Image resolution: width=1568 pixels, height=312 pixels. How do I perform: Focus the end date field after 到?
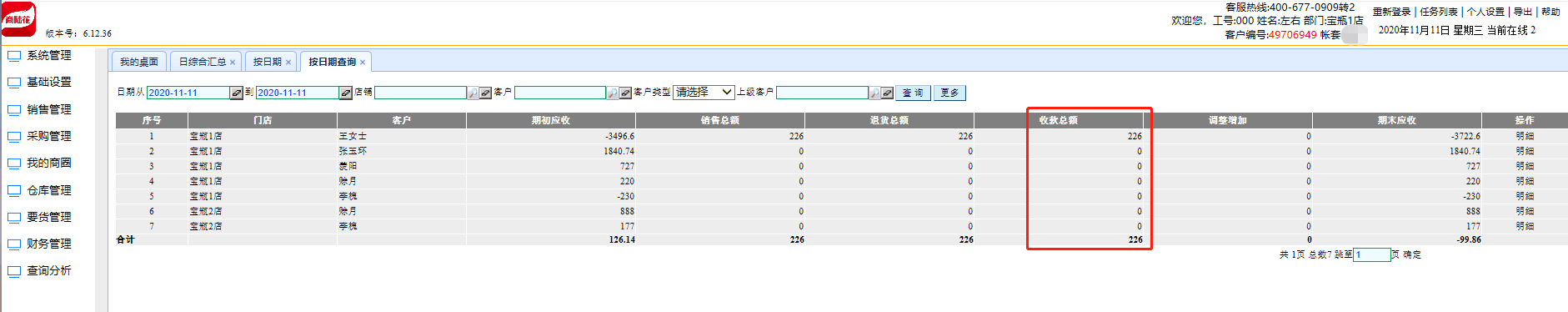coord(298,93)
